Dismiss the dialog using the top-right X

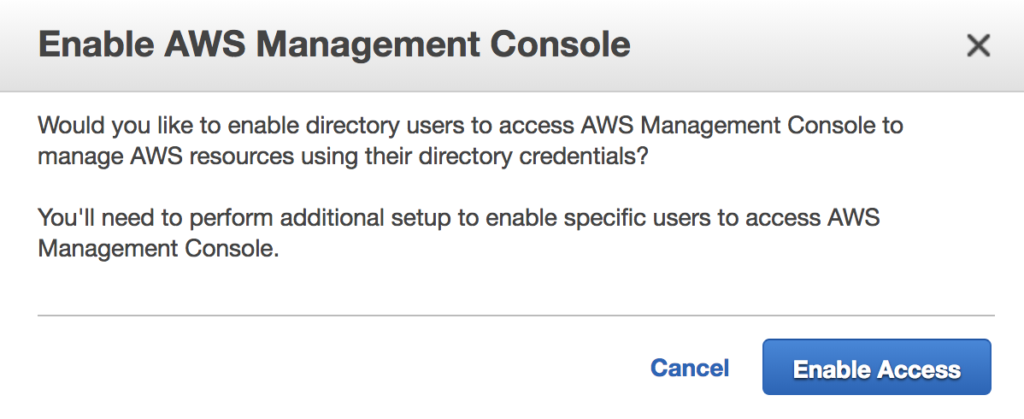tap(978, 45)
